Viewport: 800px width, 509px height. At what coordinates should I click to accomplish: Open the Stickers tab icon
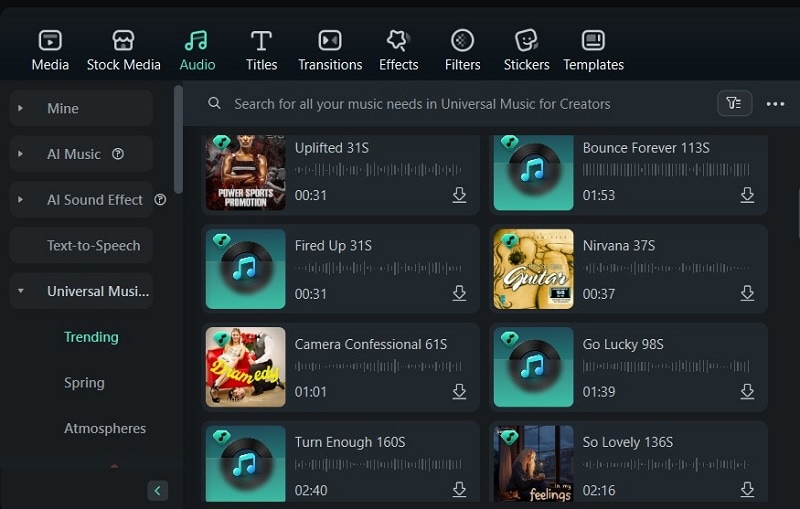[x=526, y=40]
